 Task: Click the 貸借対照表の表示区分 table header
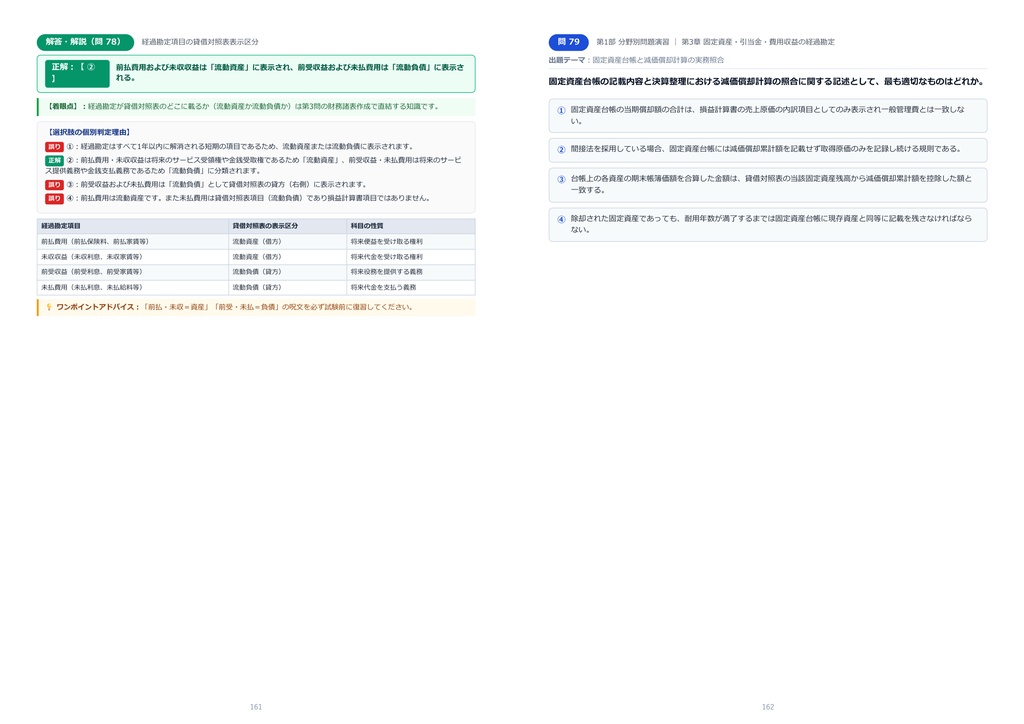(x=287, y=226)
